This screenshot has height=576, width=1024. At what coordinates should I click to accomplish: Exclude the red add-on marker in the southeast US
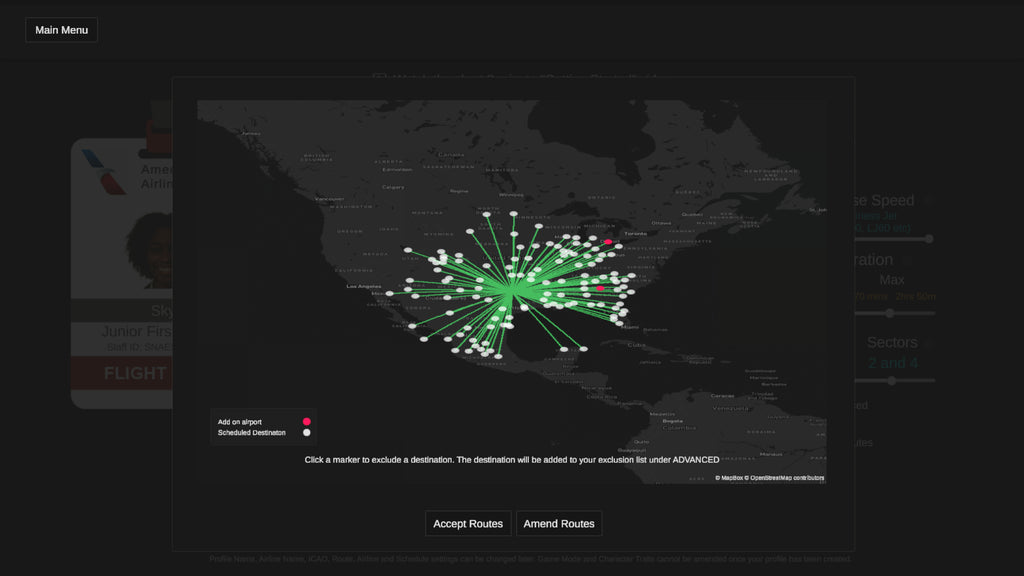[600, 288]
